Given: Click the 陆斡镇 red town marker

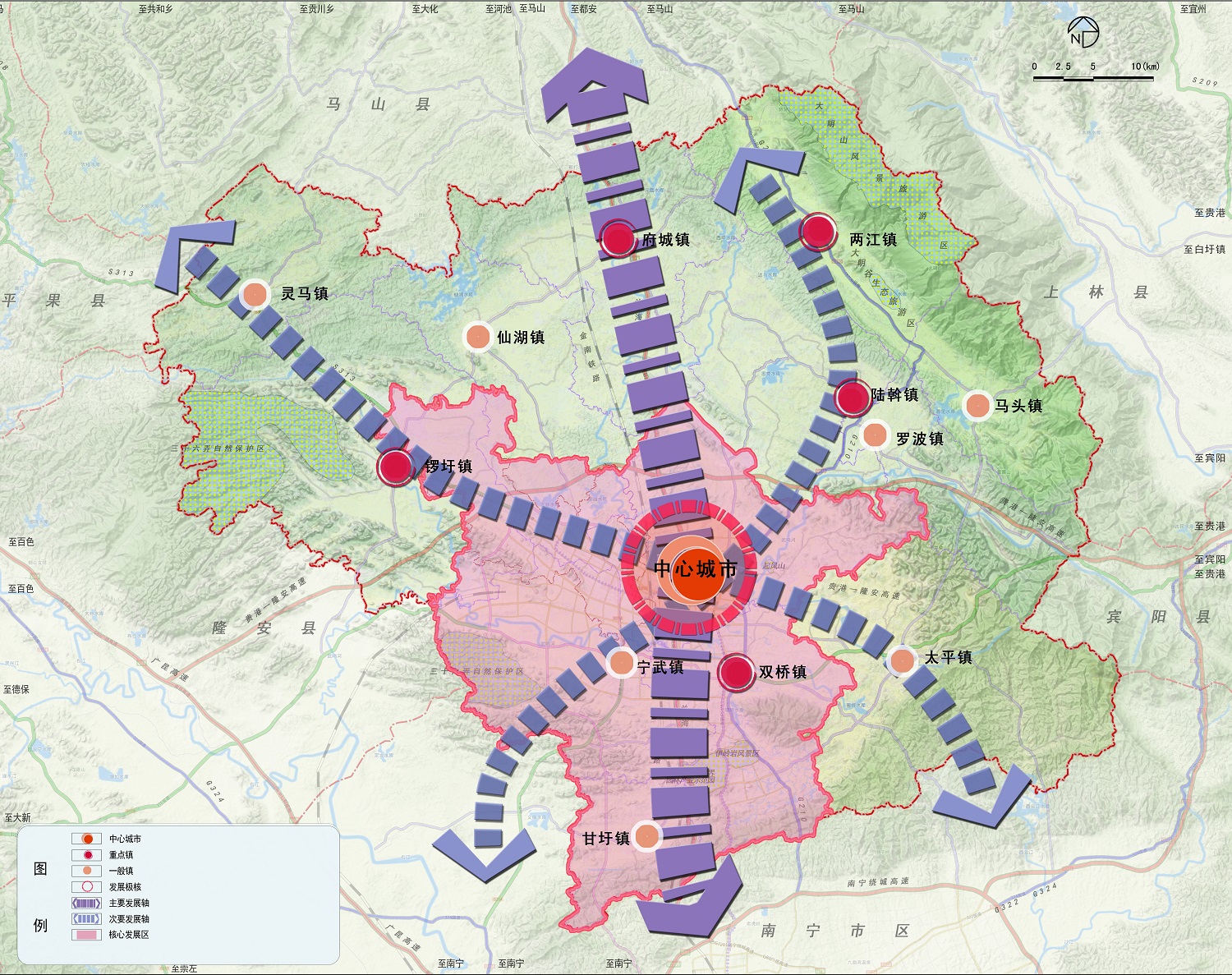Looking at the screenshot, I should click(853, 398).
